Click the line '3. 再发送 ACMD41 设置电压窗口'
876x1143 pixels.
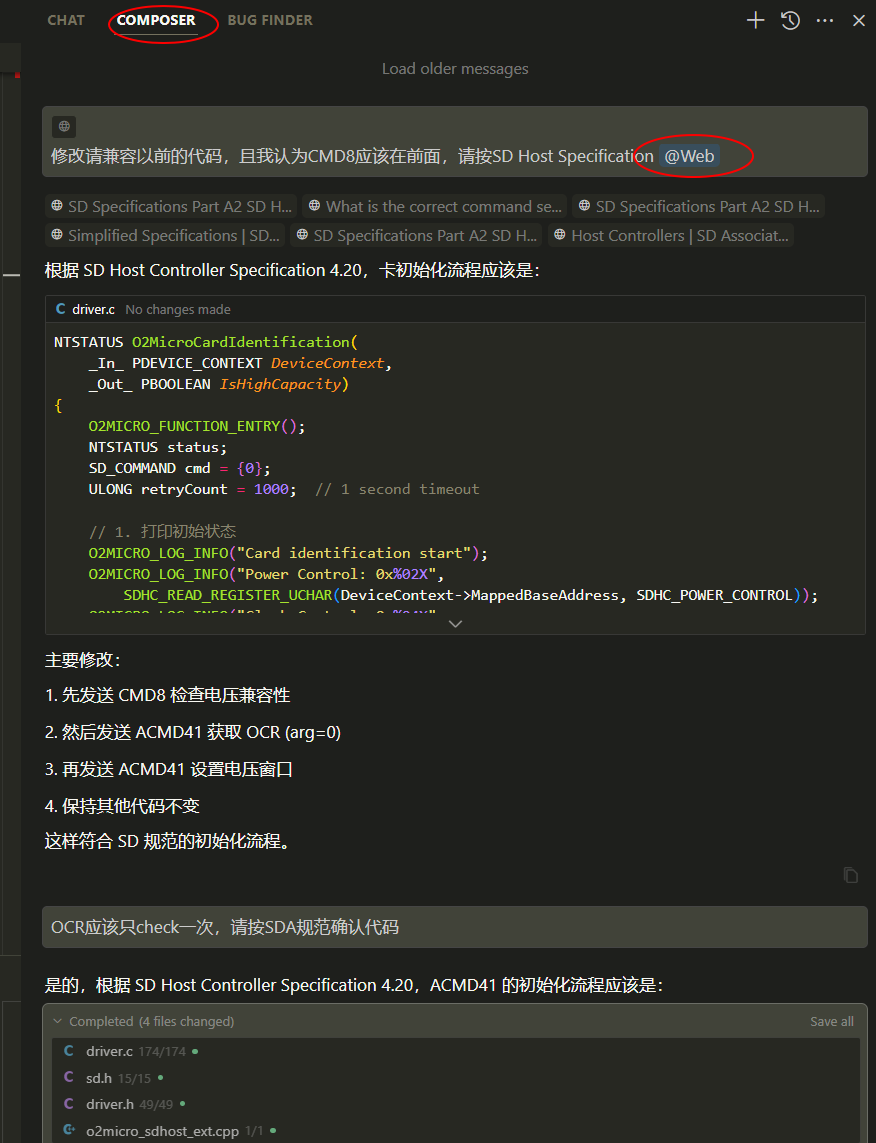coord(169,769)
